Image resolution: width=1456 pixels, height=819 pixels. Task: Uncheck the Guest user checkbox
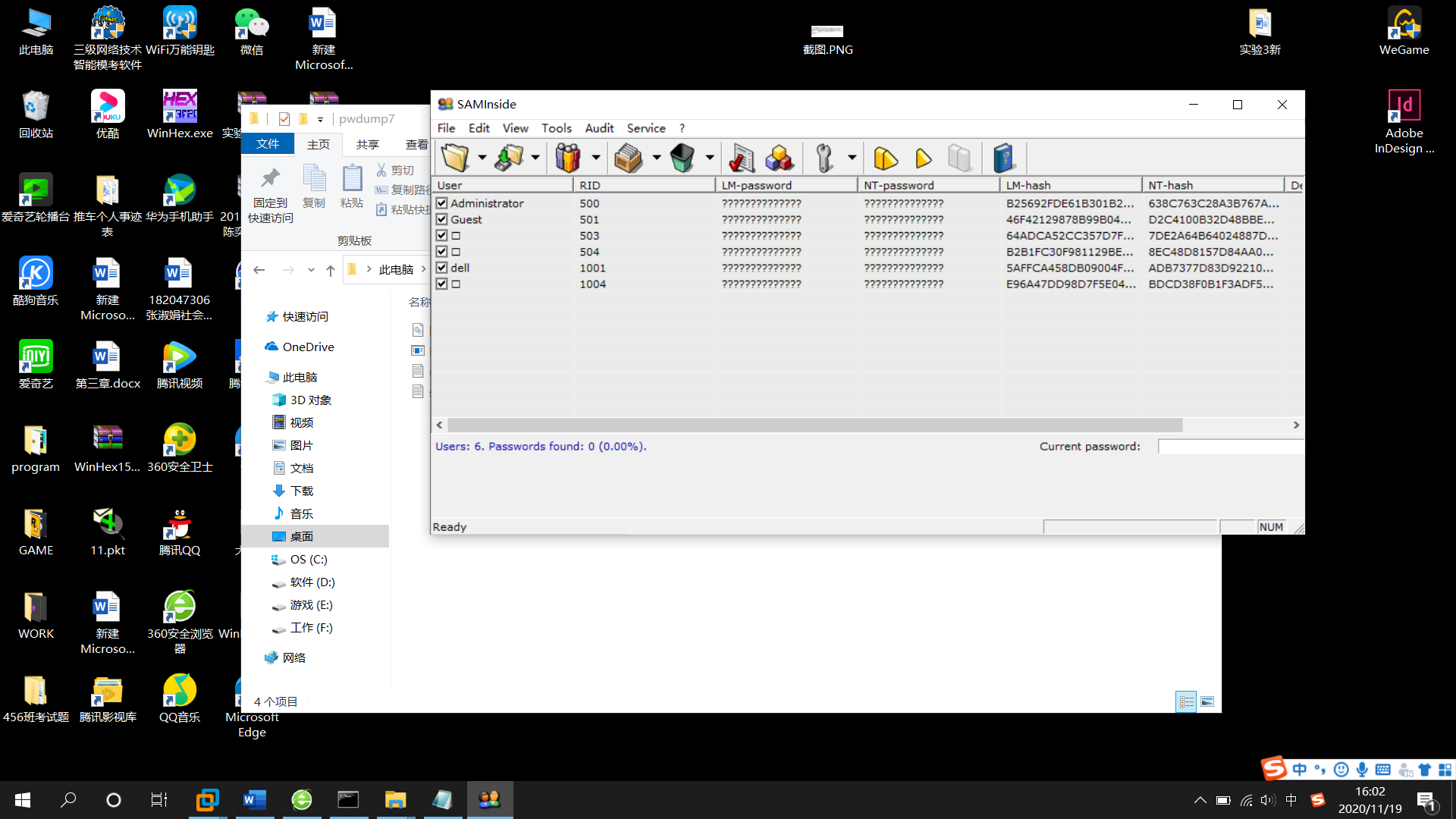tap(442, 219)
